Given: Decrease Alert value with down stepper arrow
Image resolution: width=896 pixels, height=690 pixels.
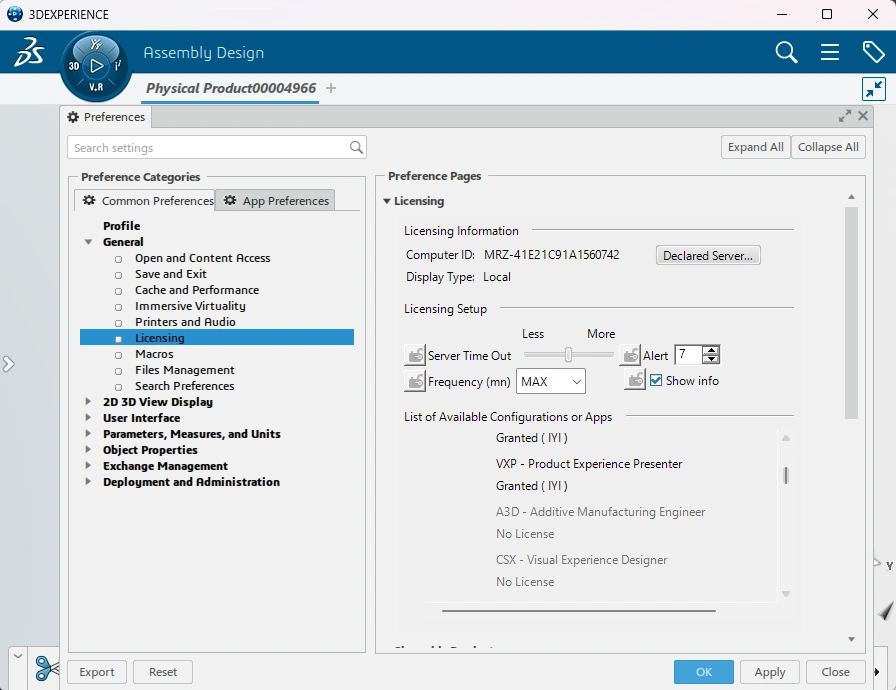Looking at the screenshot, I should [x=711, y=359].
